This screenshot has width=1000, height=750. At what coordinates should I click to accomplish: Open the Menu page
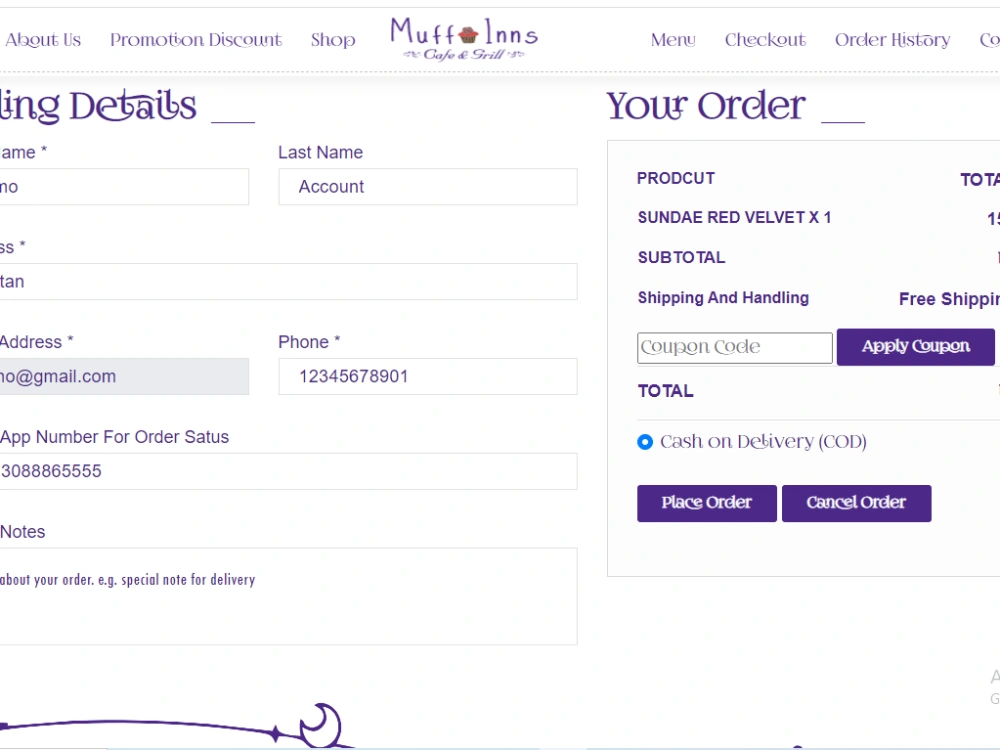pos(673,40)
